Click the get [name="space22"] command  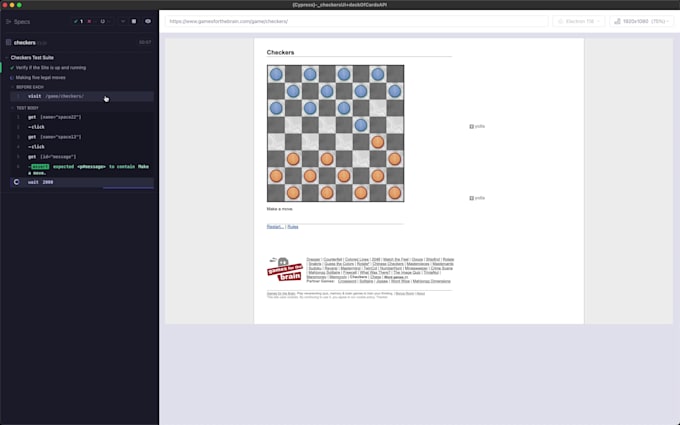[x=82, y=117]
